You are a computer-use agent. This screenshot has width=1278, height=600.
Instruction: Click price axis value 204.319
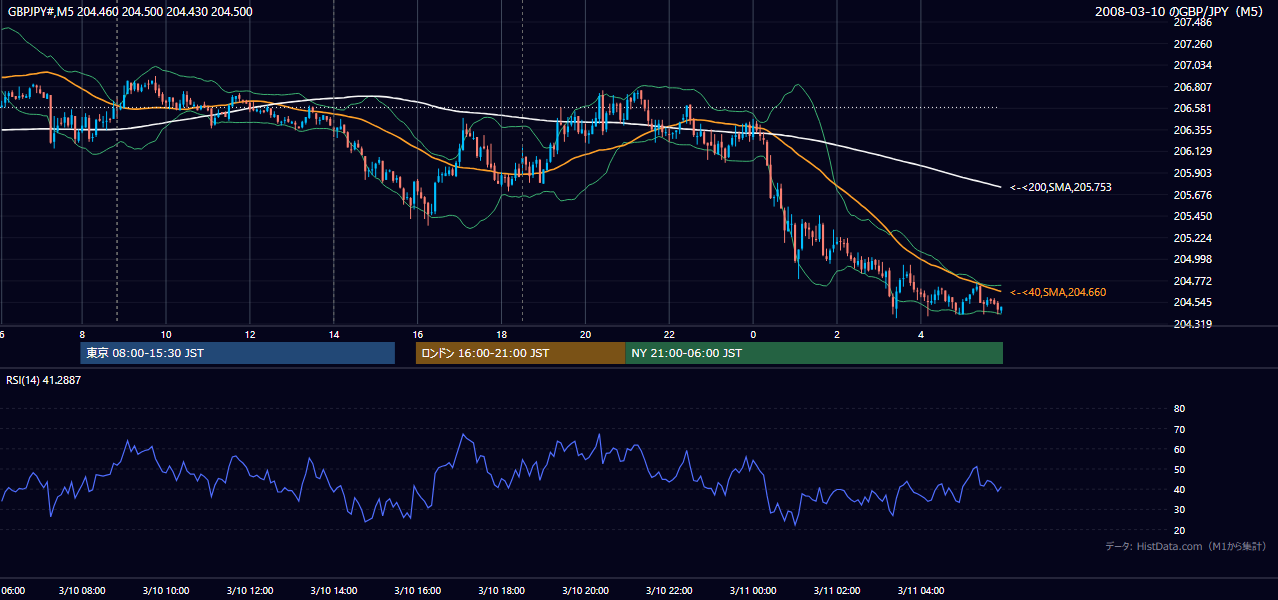[x=1192, y=324]
